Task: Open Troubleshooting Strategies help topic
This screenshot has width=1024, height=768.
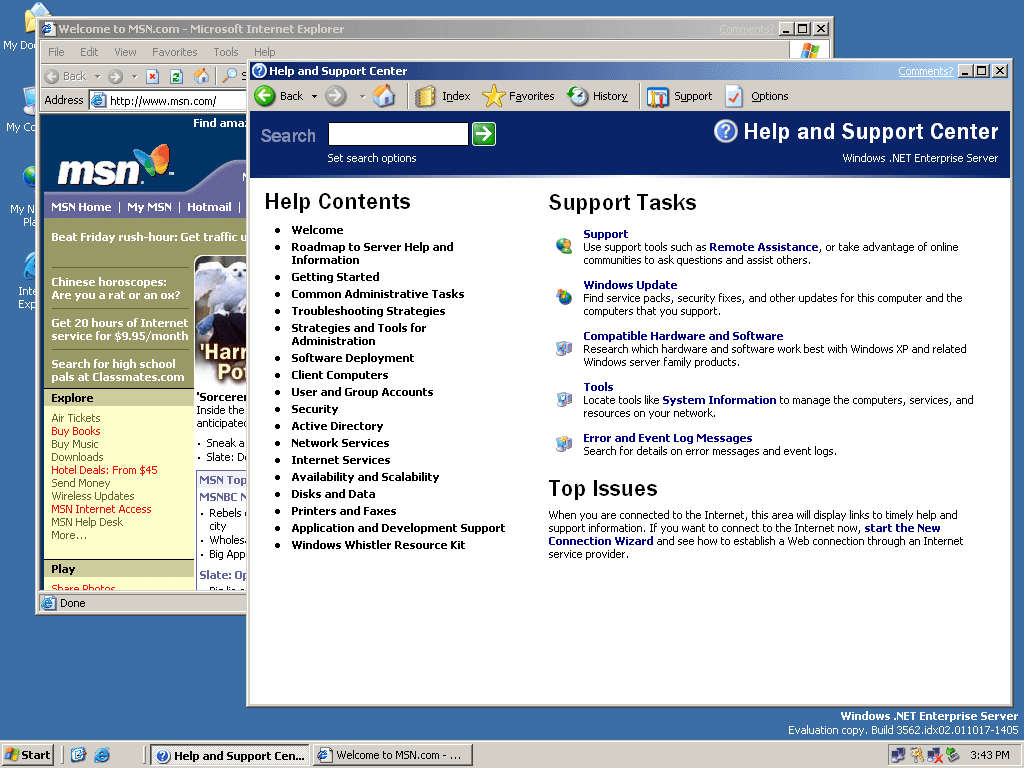Action: [x=368, y=311]
